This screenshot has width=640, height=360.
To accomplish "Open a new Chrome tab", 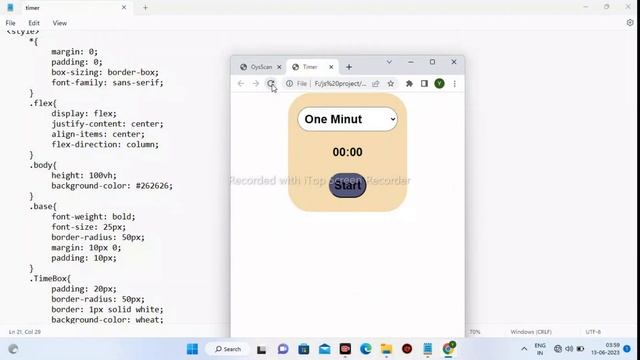I will (349, 67).
